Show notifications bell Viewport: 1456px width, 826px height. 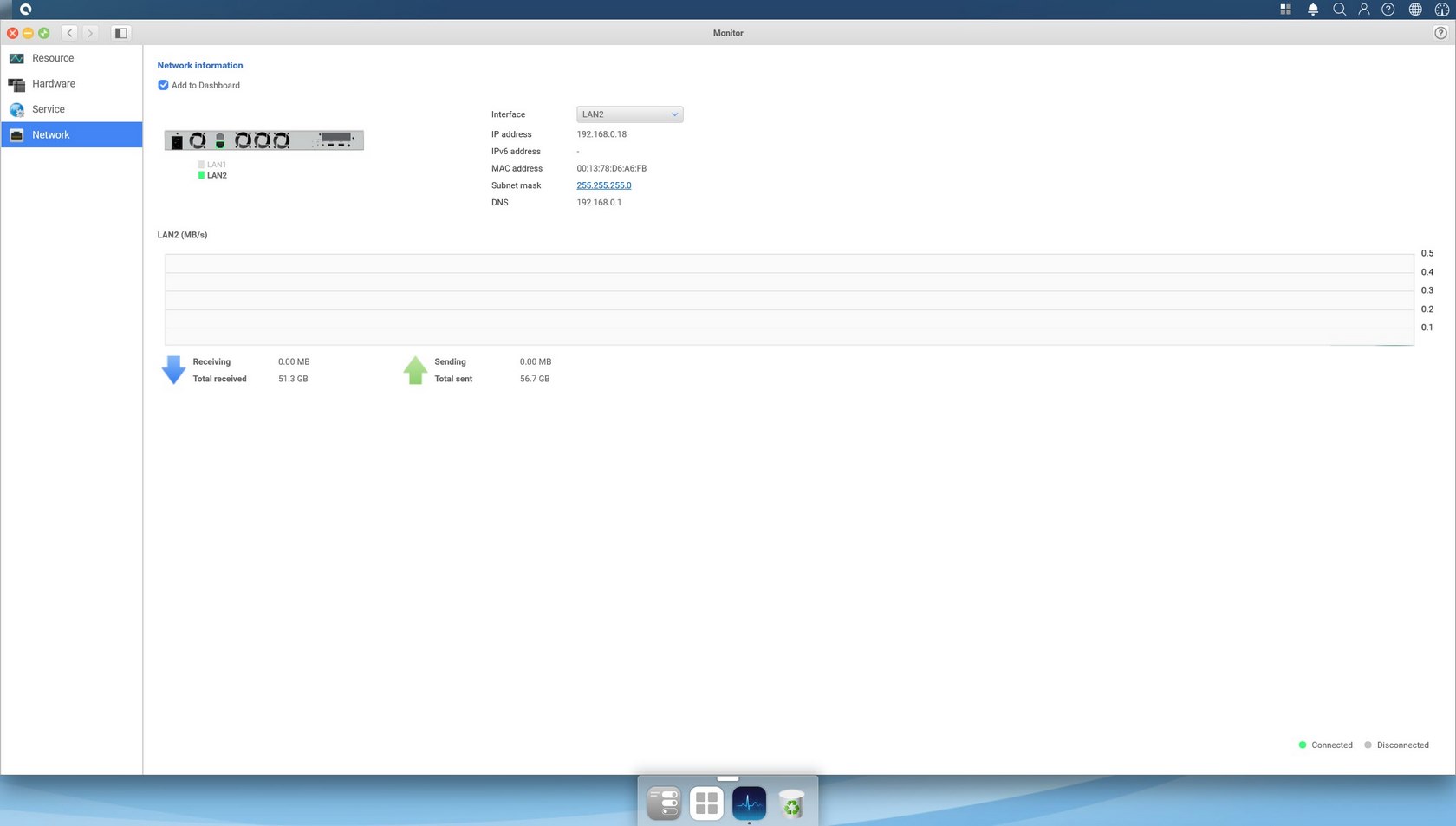coord(1313,10)
